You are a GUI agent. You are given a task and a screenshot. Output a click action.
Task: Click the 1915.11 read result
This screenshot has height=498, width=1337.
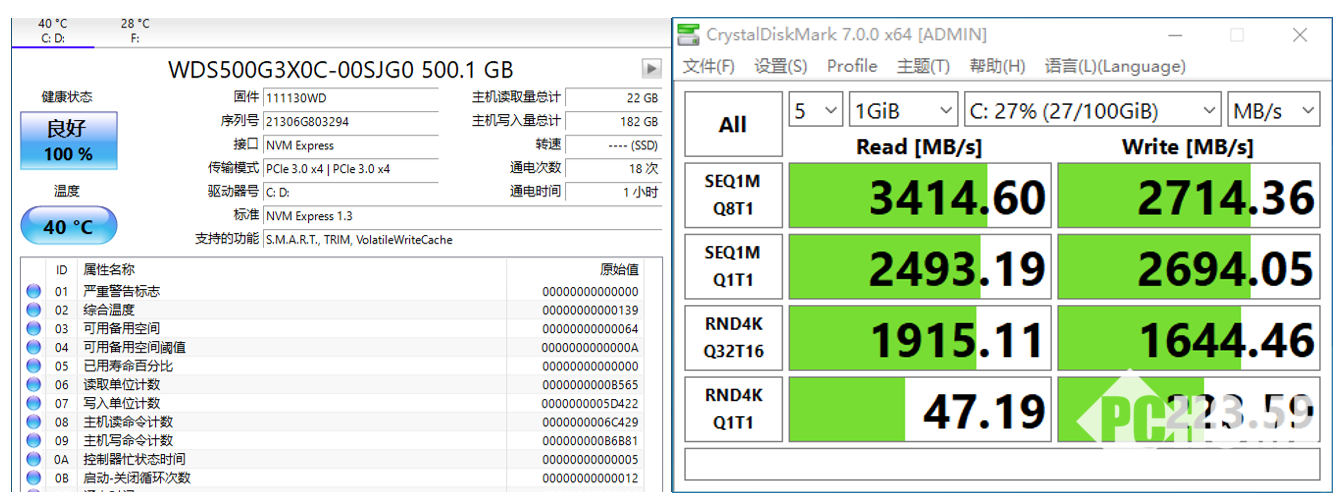(x=920, y=338)
